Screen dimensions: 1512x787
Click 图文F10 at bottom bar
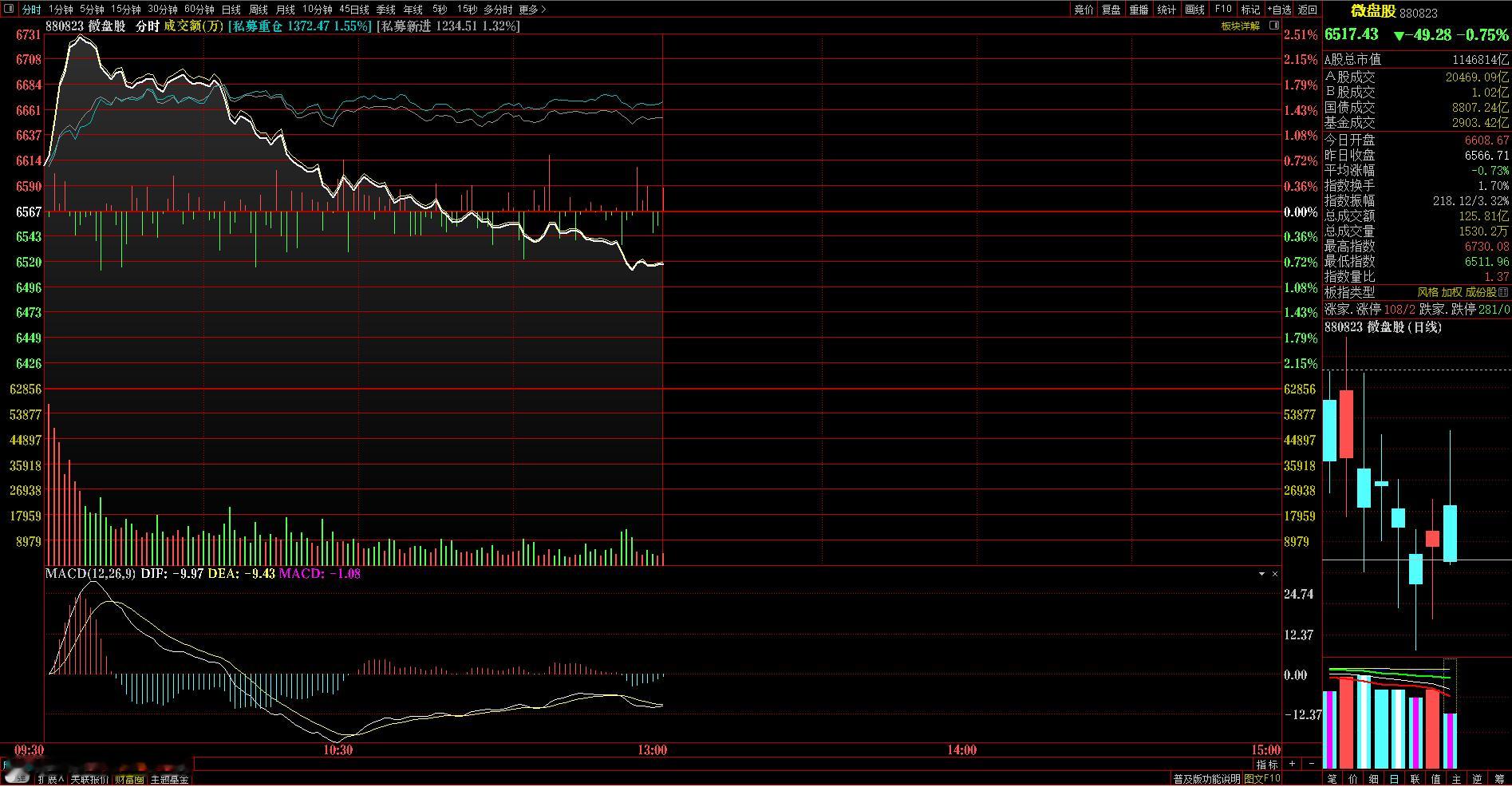coord(1262,779)
